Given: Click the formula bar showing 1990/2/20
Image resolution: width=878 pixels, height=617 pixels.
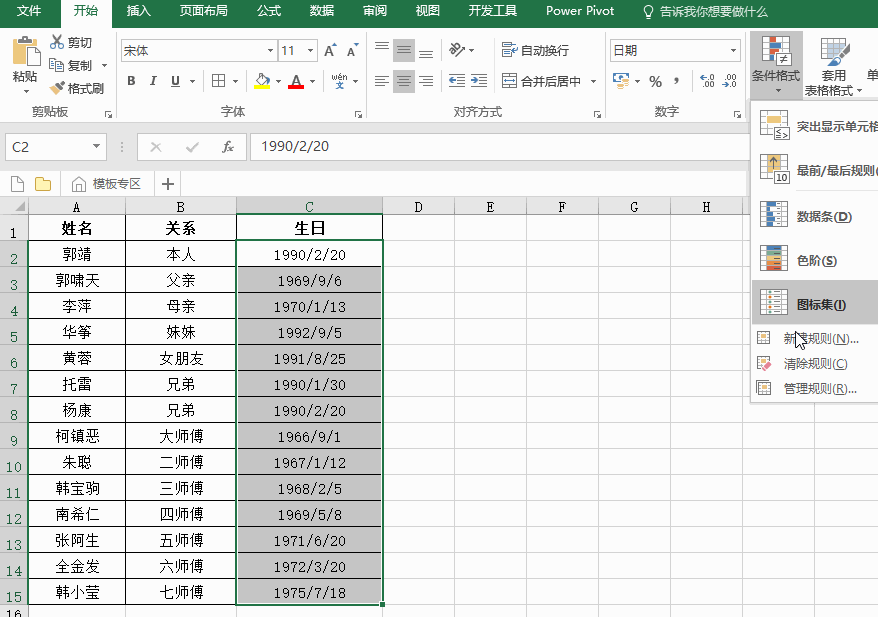Looking at the screenshot, I should point(498,147).
